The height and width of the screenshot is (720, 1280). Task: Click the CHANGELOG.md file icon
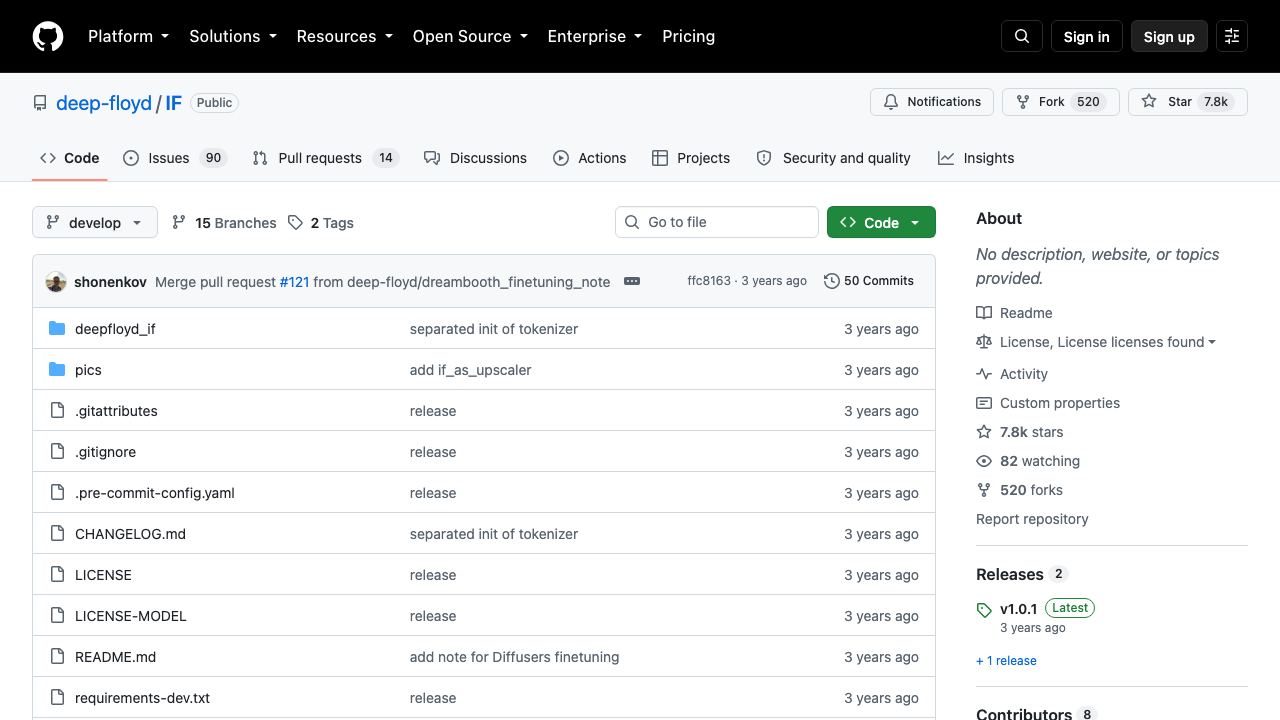point(57,534)
